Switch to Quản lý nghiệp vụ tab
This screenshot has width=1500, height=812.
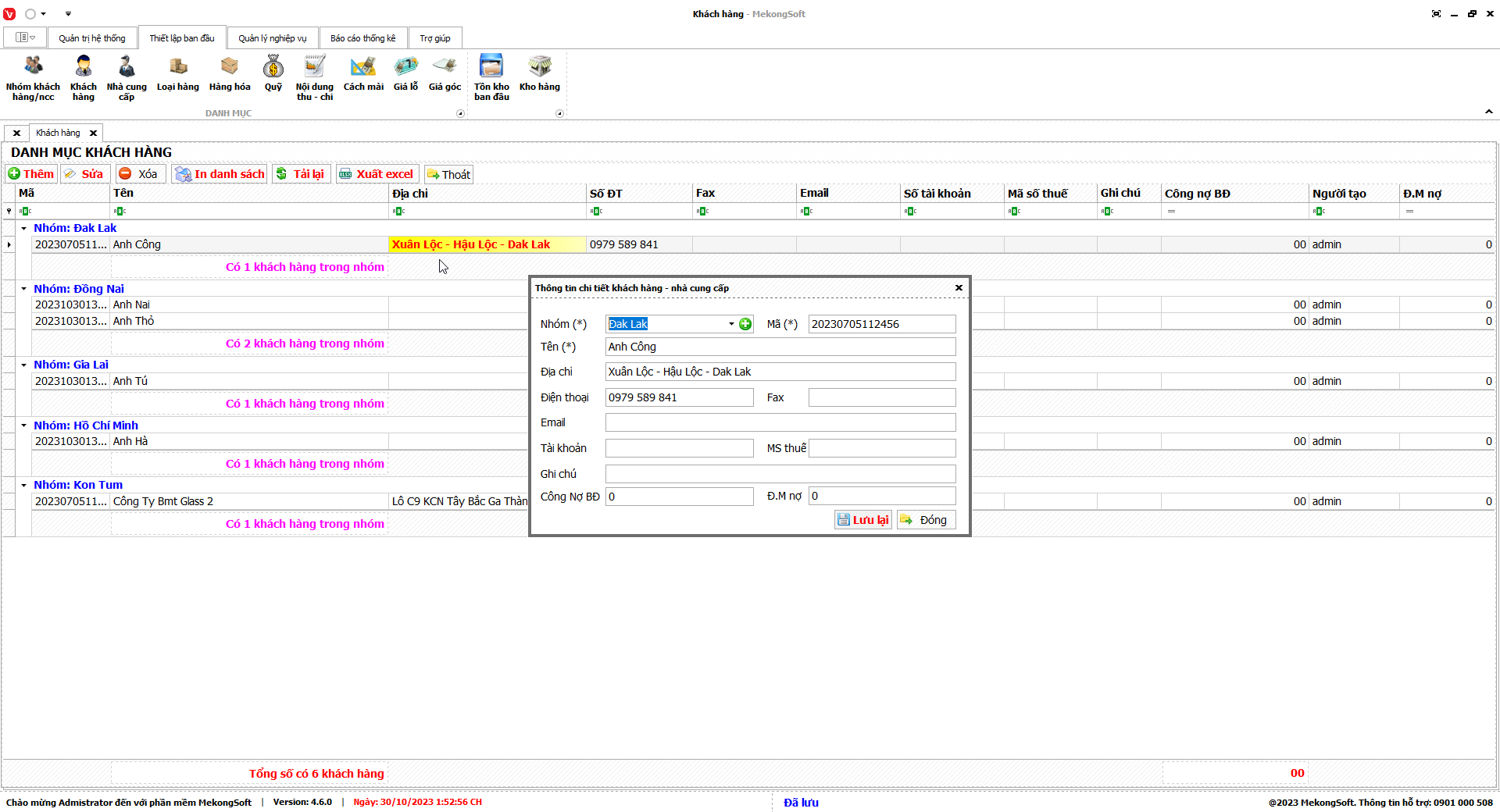click(x=273, y=38)
